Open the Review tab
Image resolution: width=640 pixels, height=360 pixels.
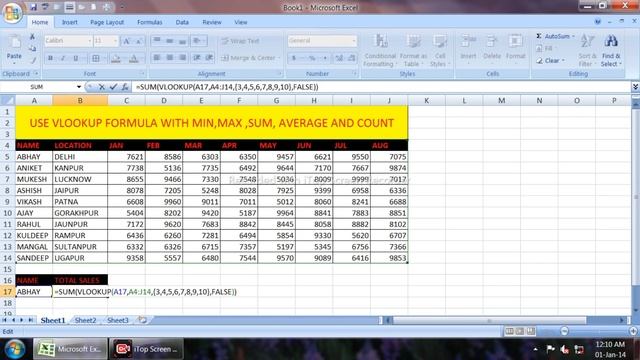[212, 22]
